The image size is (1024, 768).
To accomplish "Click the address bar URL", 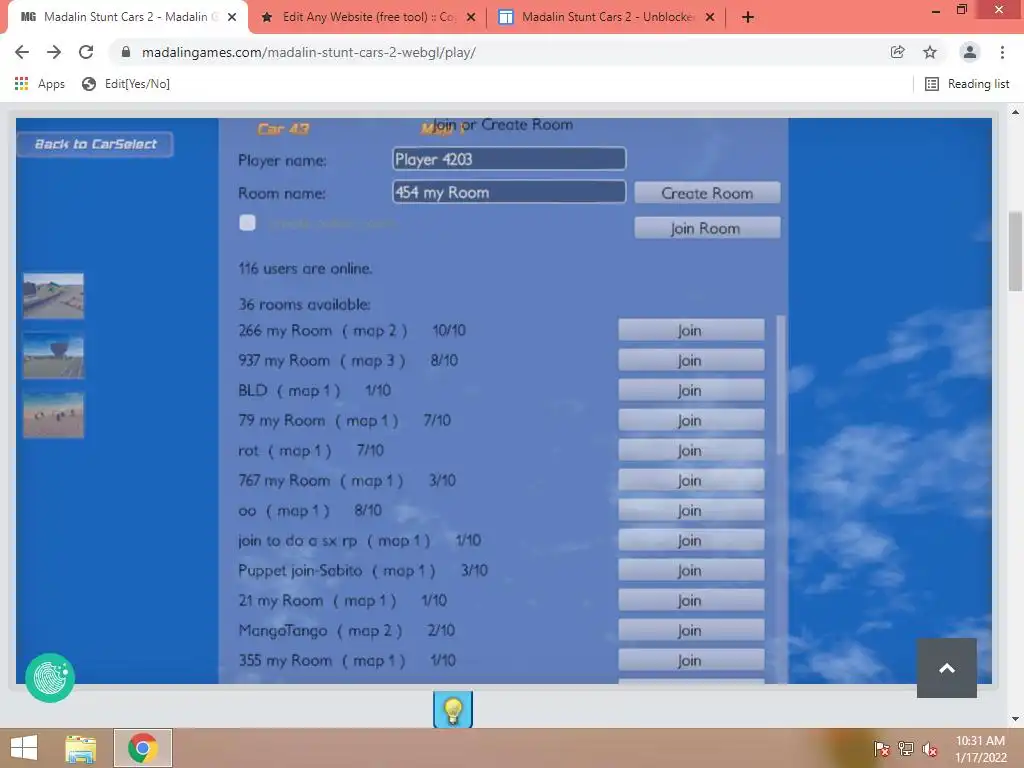I will coord(308,52).
